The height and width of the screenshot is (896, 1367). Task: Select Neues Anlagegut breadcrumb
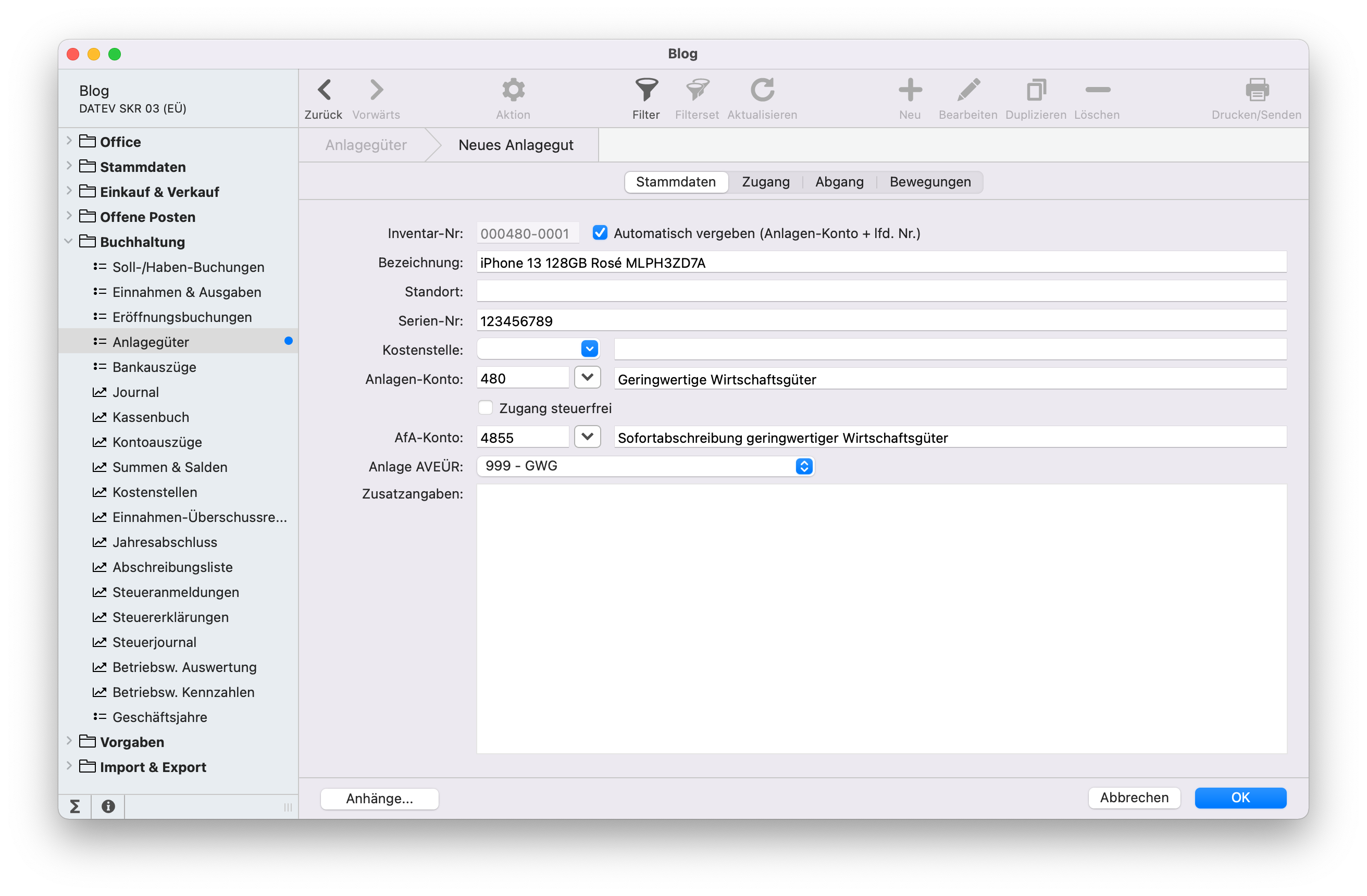(516, 145)
